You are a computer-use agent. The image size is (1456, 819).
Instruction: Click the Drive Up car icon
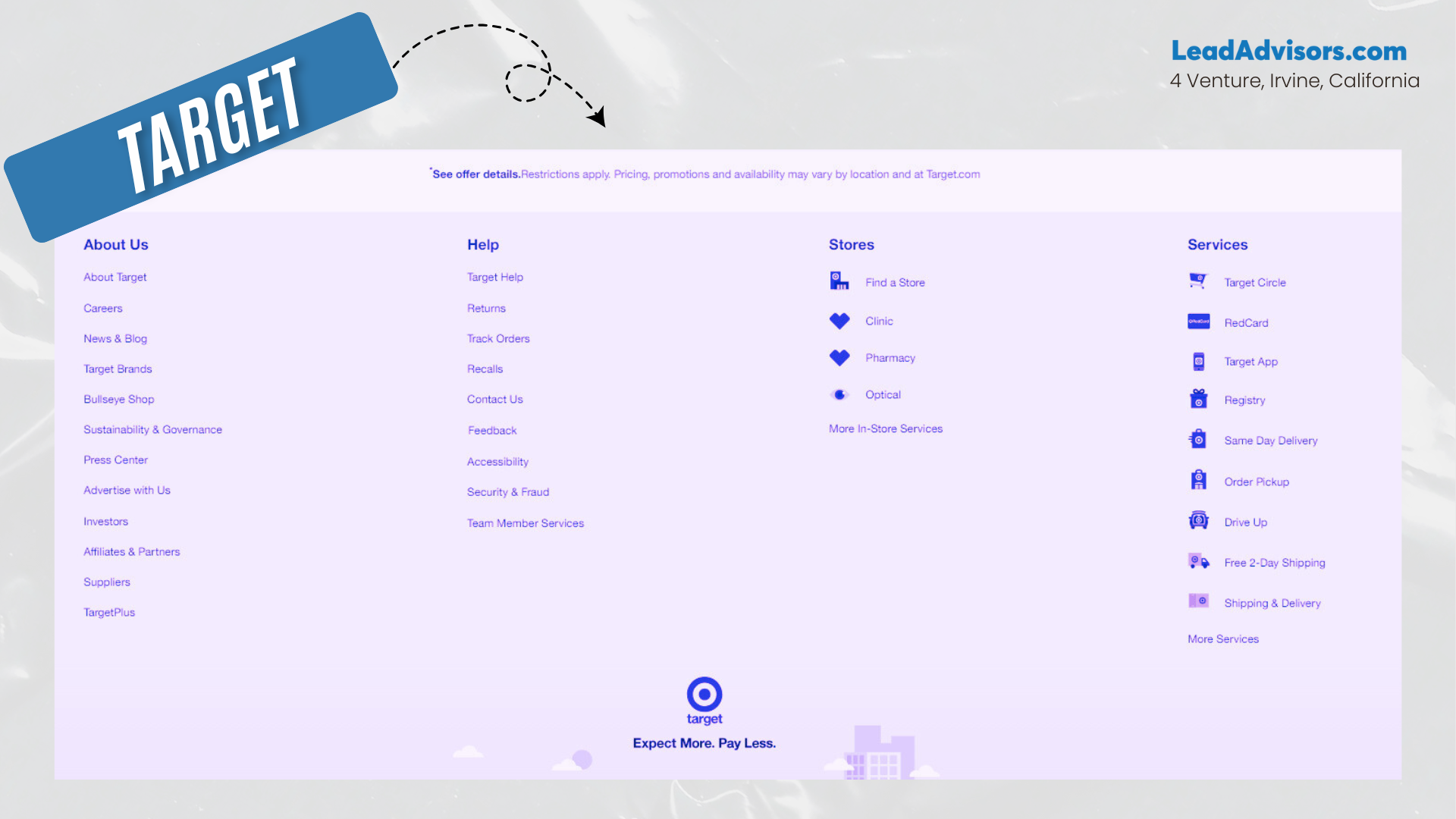coord(1198,520)
